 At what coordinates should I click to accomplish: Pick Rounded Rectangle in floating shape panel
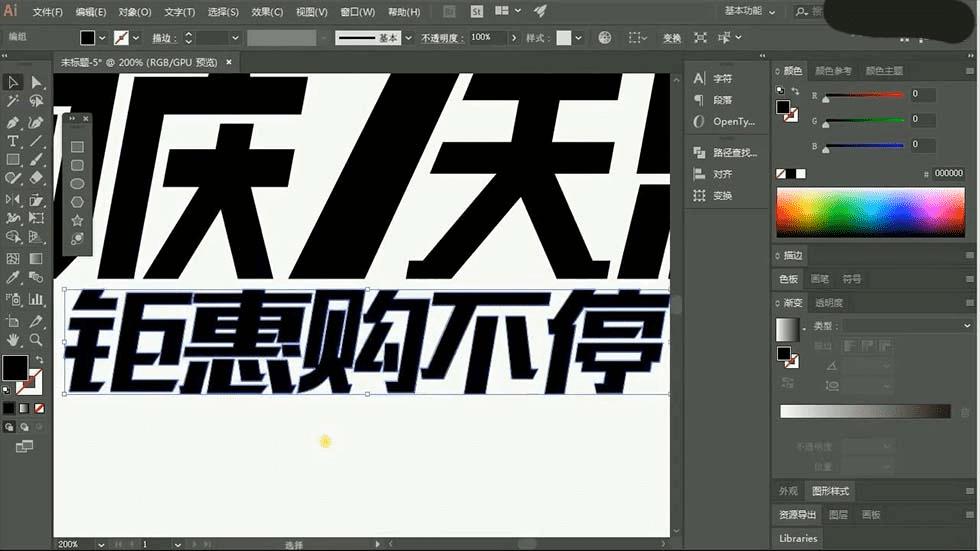77,165
